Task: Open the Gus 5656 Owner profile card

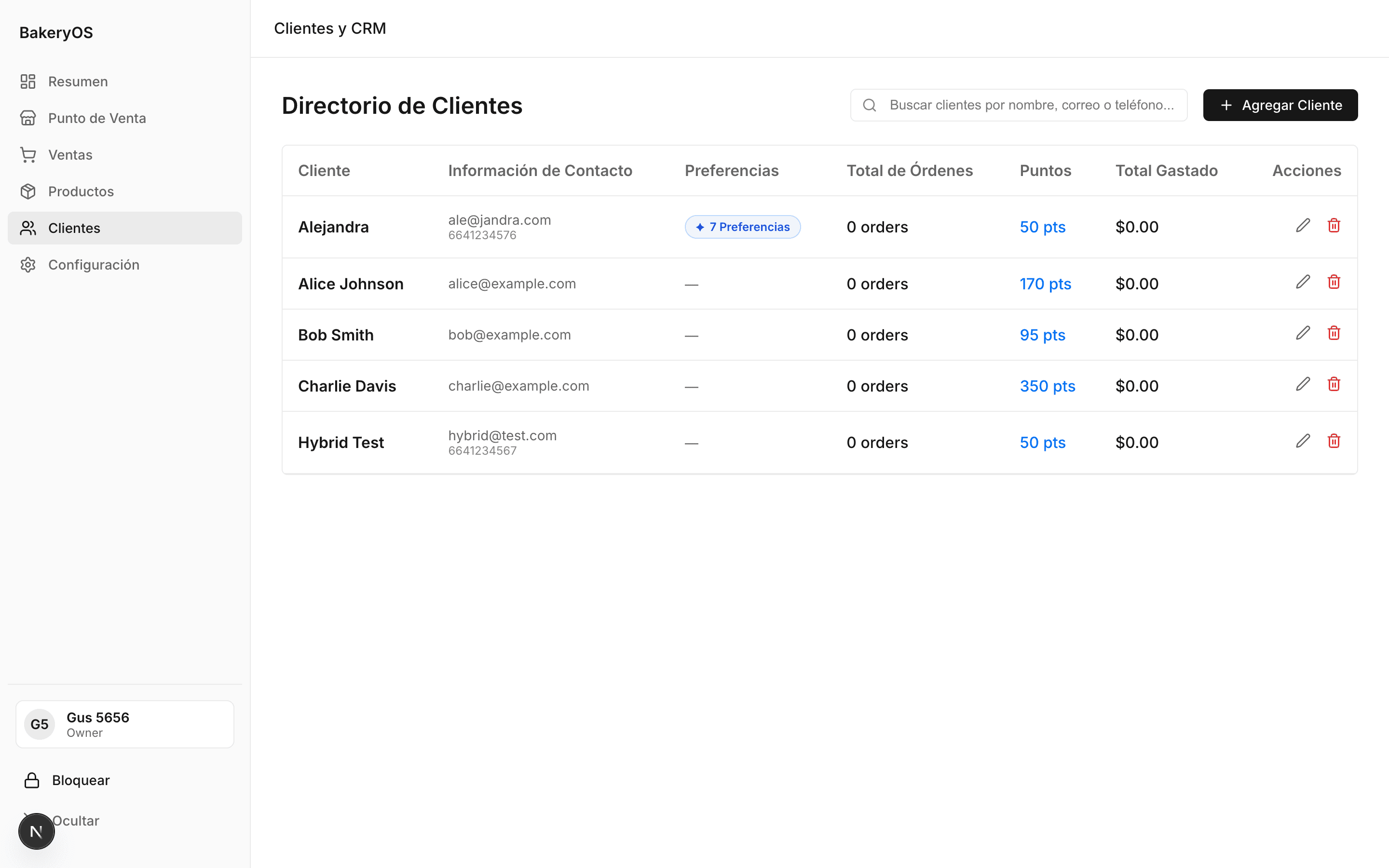Action: (124, 724)
